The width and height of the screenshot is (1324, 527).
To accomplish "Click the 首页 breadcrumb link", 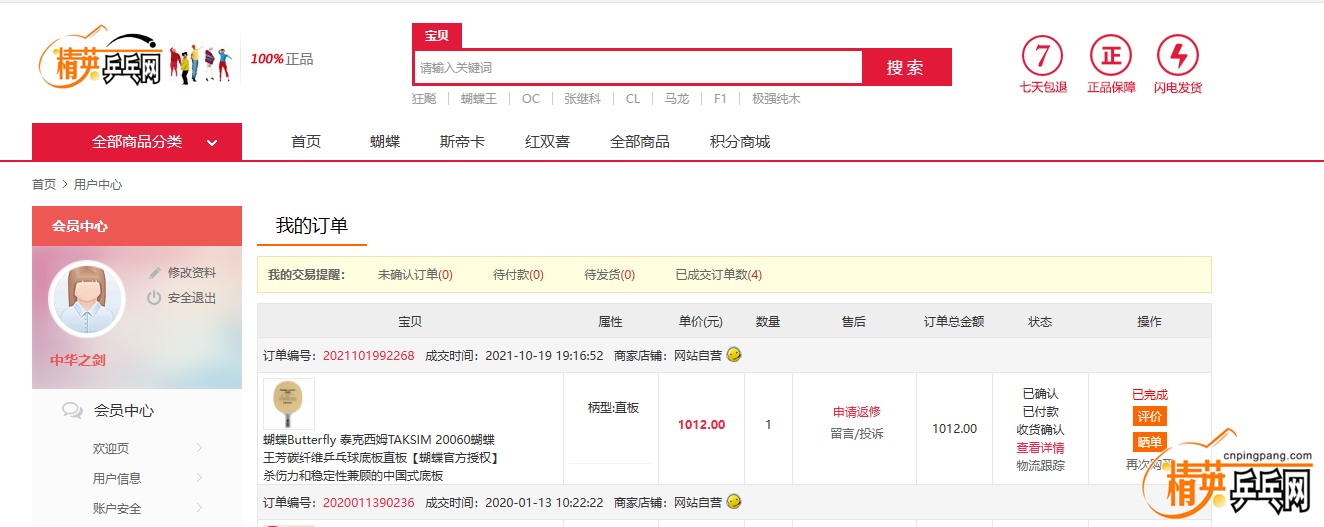I will pyautogui.click(x=44, y=185).
